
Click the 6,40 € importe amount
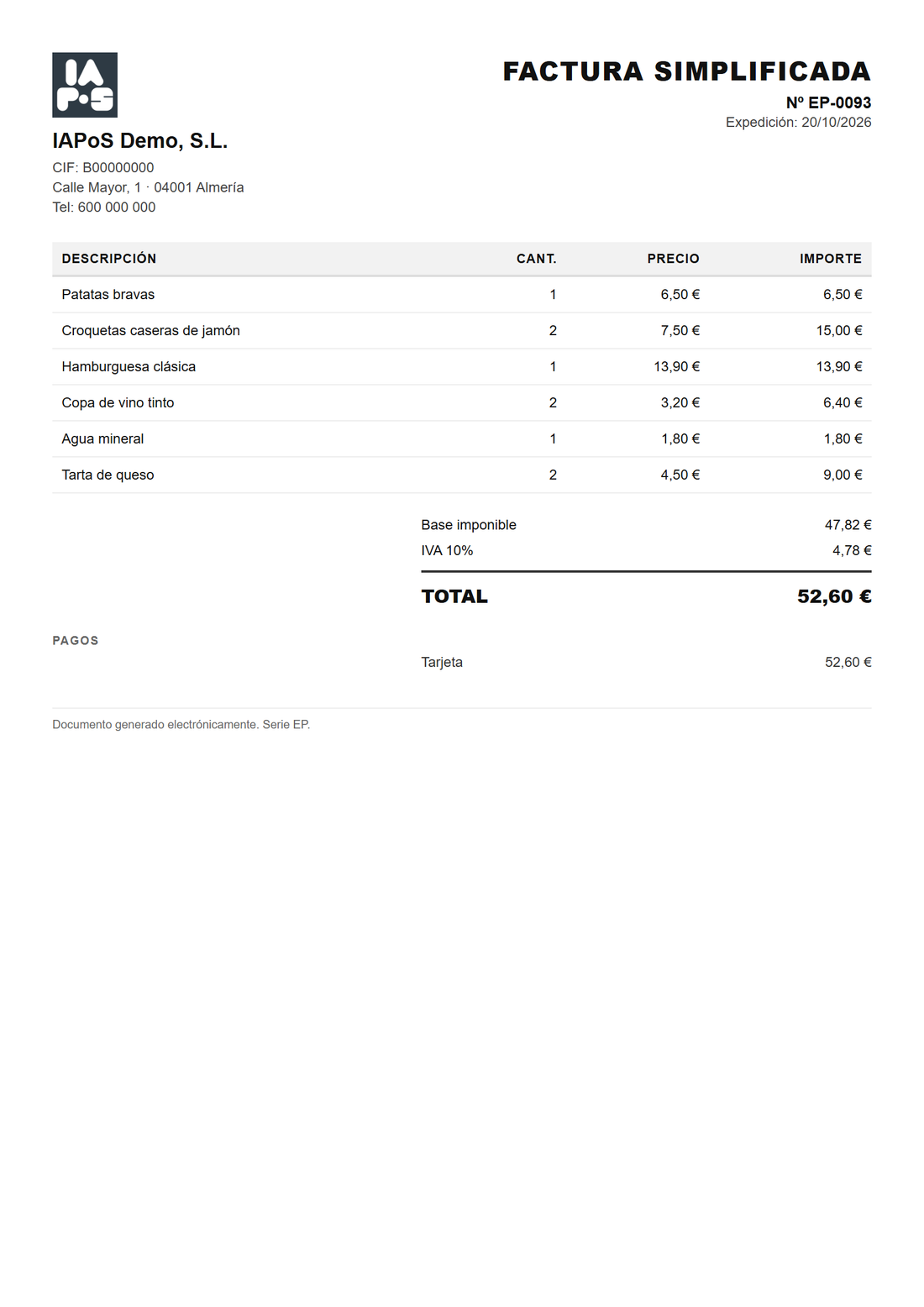coord(843,403)
